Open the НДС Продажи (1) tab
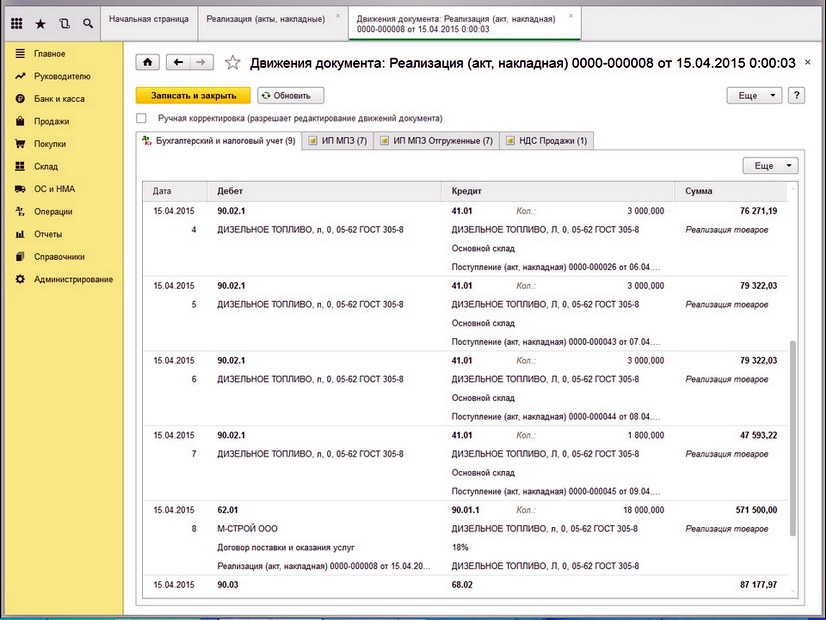 click(547, 141)
